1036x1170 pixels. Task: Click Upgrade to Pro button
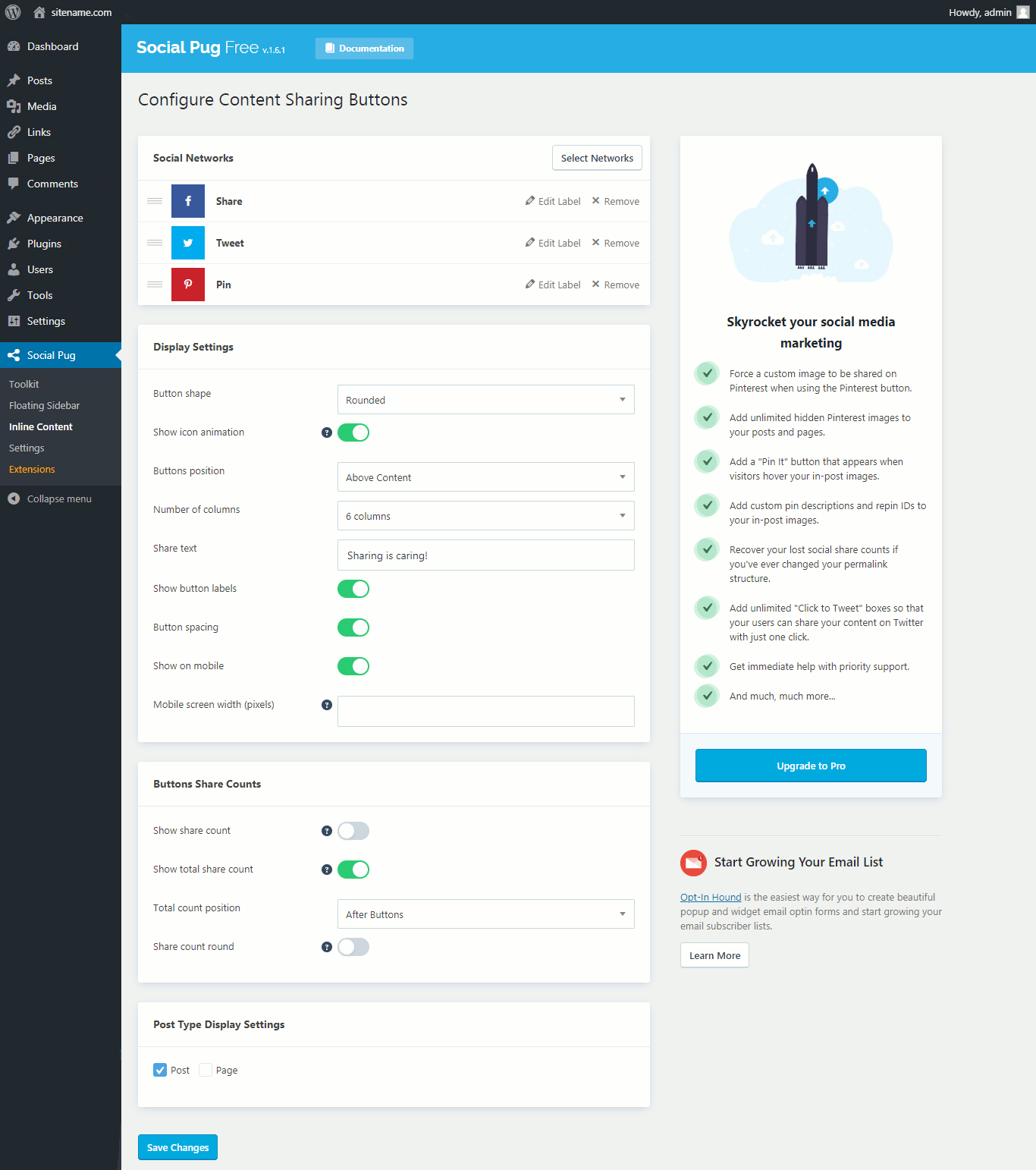811,766
